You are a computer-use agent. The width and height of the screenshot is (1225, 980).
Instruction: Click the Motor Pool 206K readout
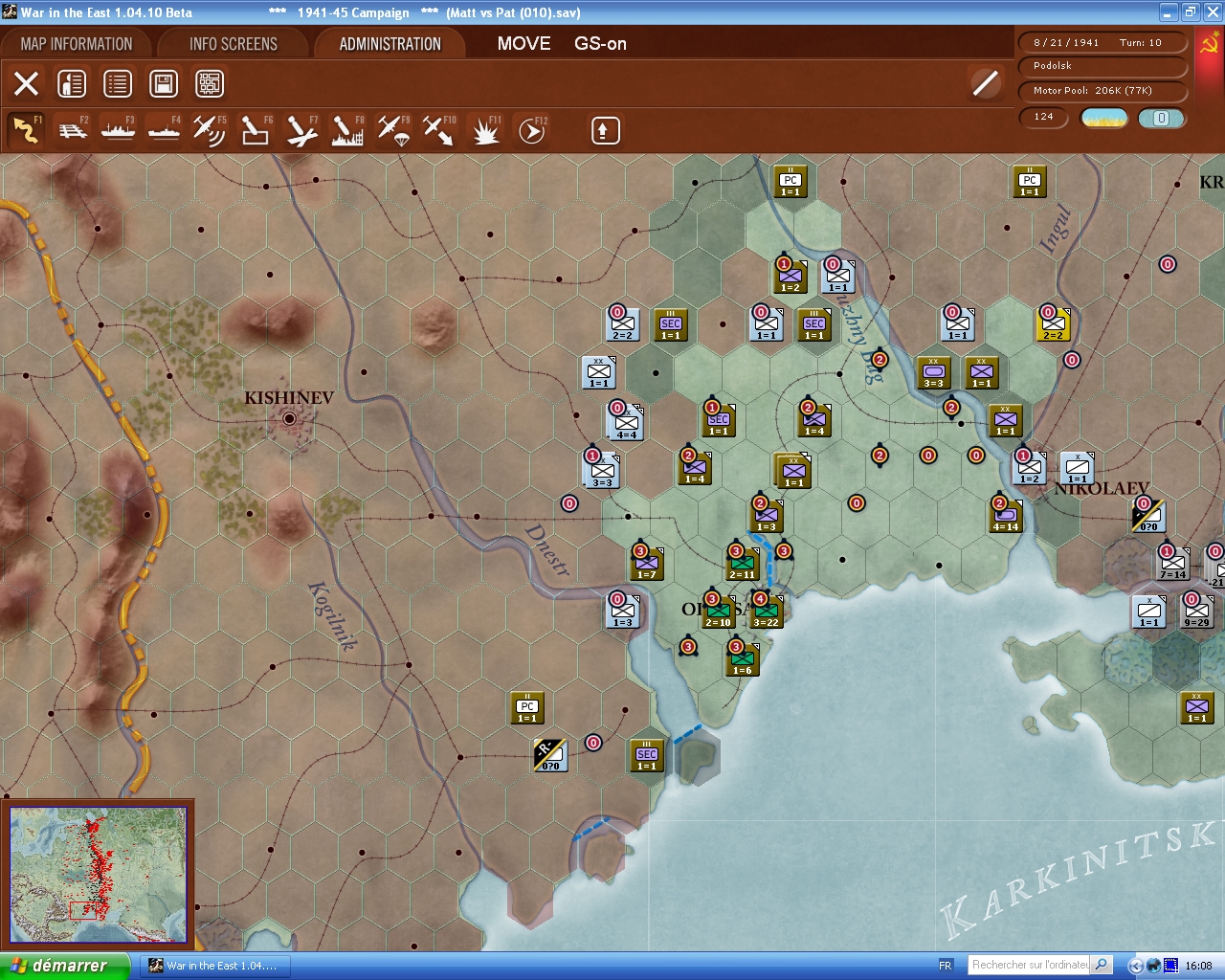(x=1101, y=91)
